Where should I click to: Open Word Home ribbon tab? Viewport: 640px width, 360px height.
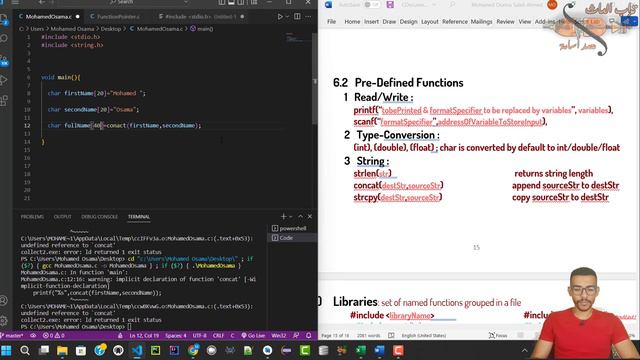[352, 22]
